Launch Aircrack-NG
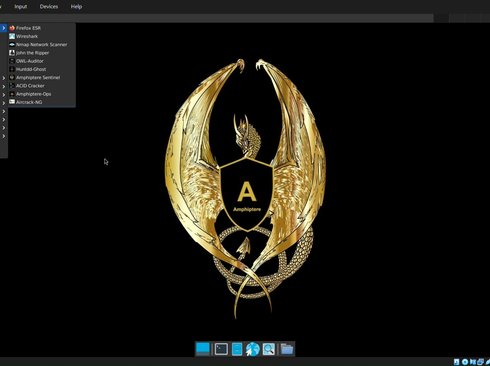This screenshot has height=366, width=490. click(x=41, y=102)
